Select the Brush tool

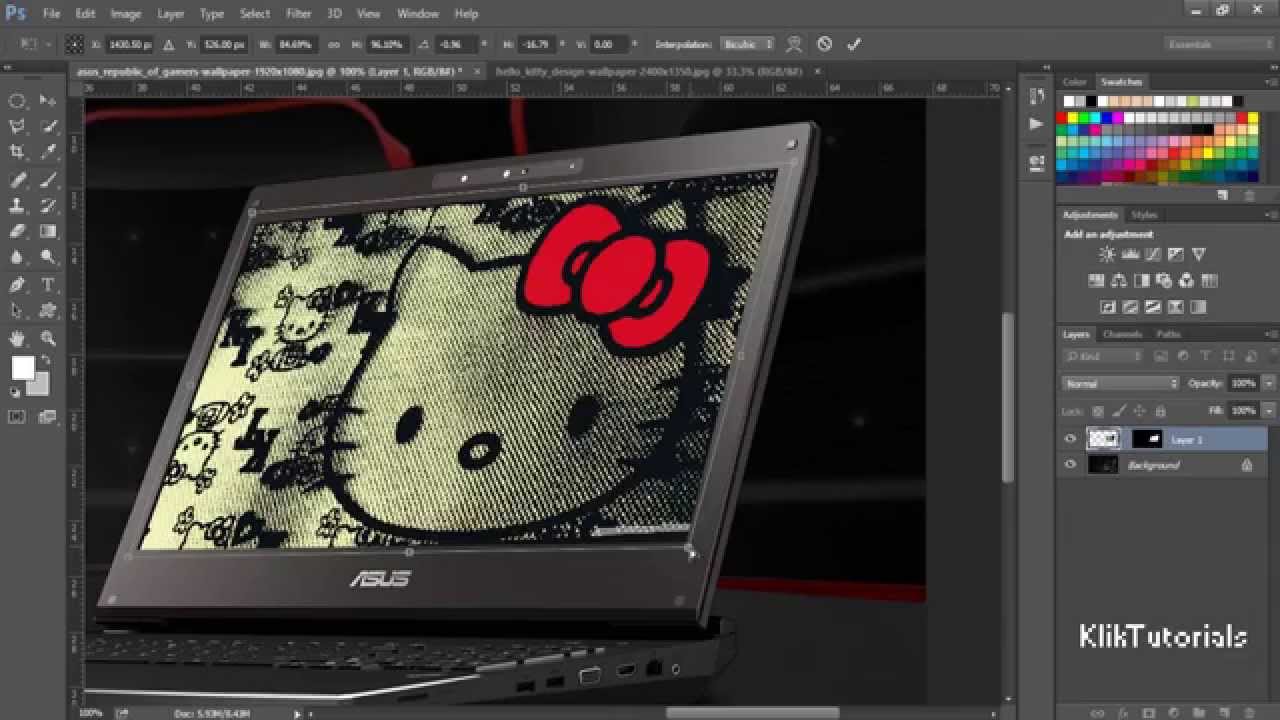[48, 180]
